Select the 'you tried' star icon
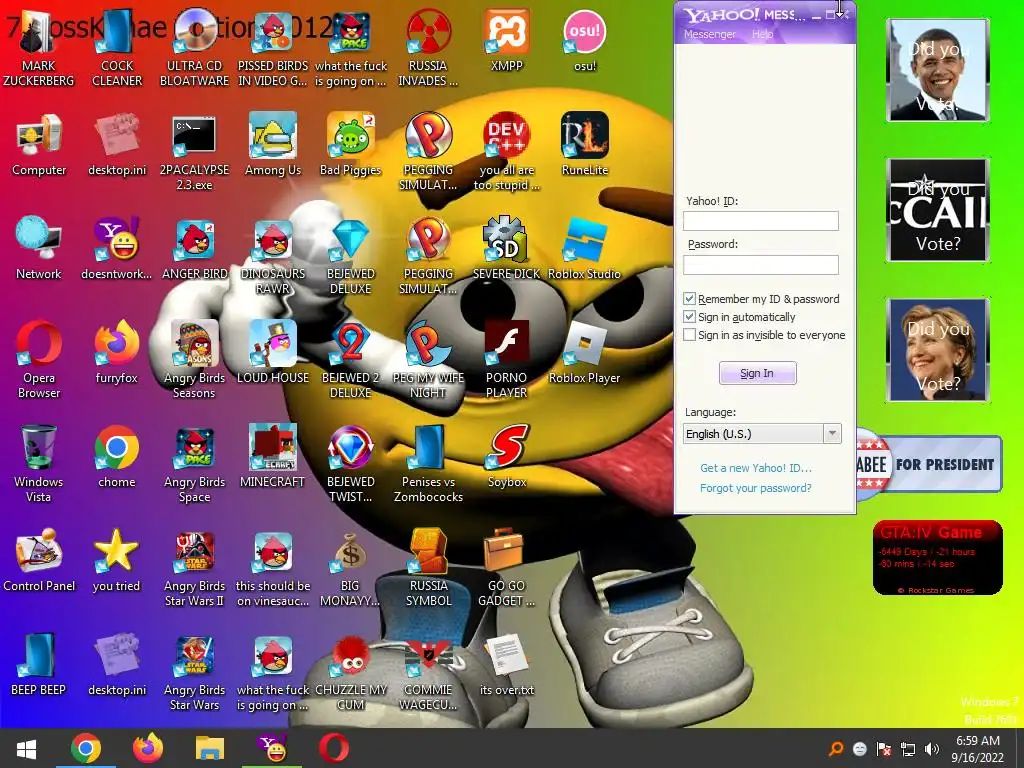The width and height of the screenshot is (1024, 768). pos(116,560)
